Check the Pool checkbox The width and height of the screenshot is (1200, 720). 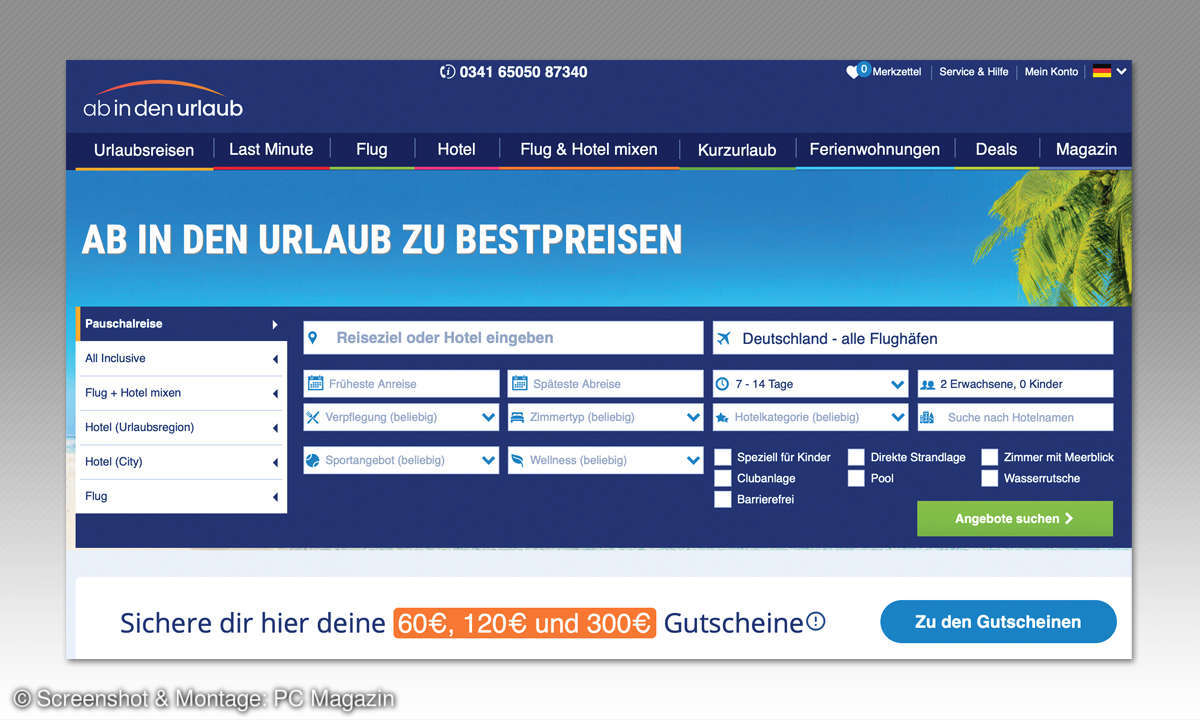pyautogui.click(x=856, y=478)
